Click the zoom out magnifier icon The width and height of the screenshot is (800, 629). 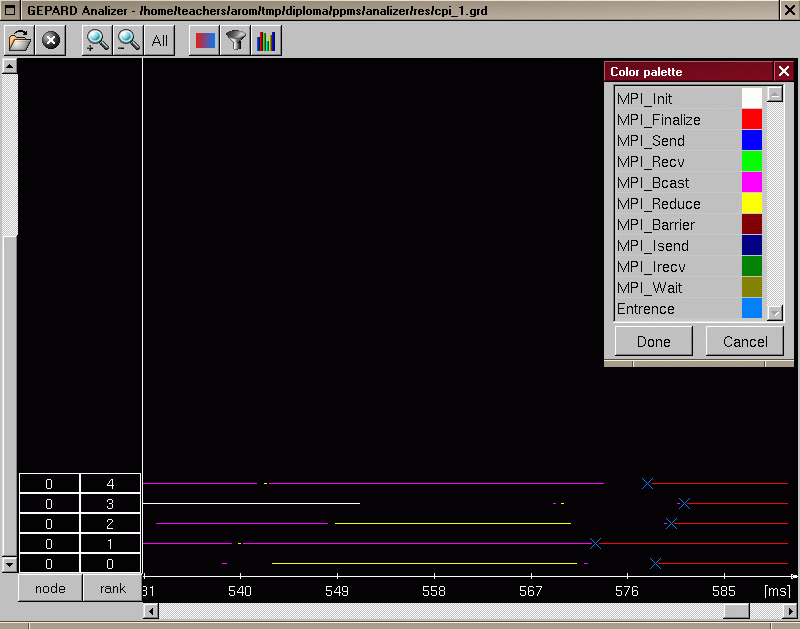[x=128, y=41]
